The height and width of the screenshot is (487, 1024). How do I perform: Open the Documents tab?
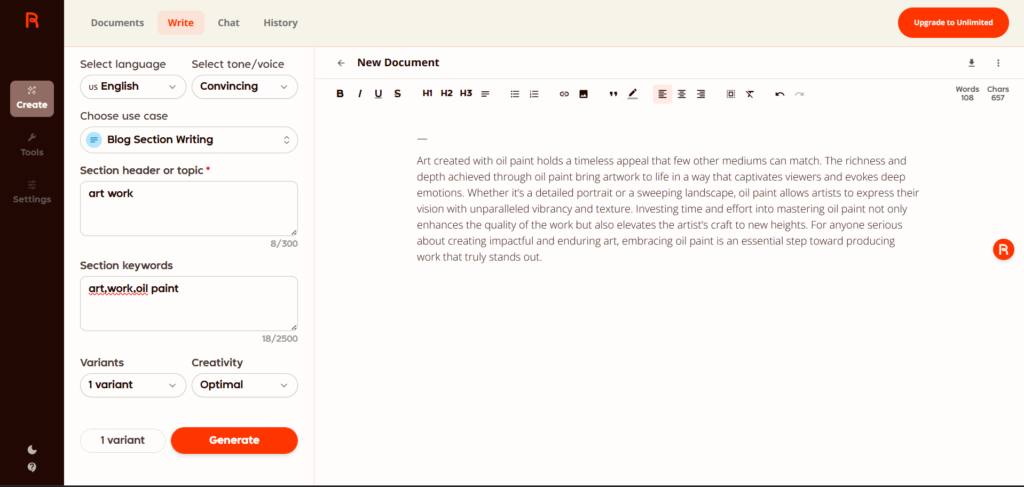(x=118, y=23)
